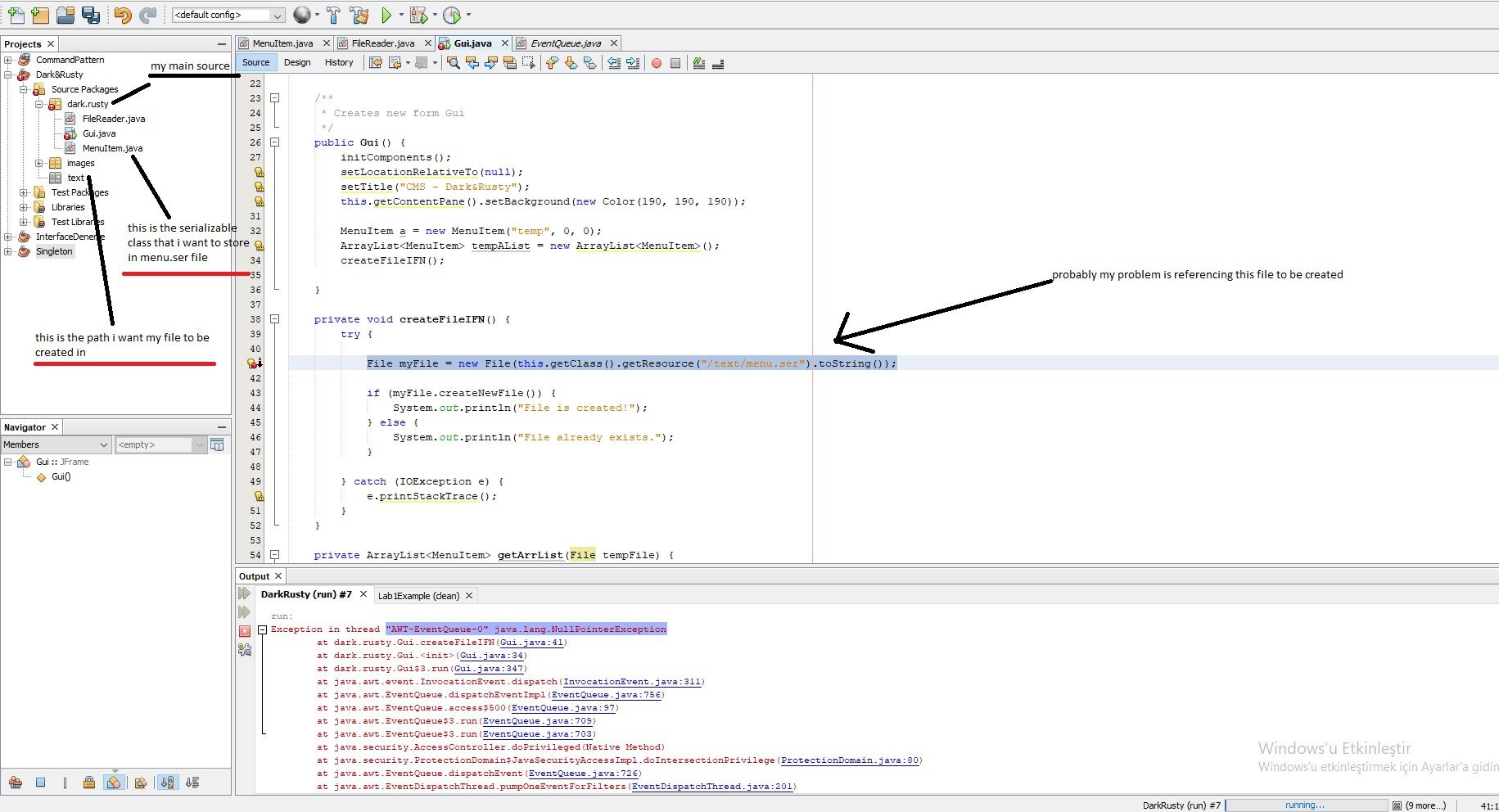This screenshot has width=1499, height=812.
Task: Expand the CommandPattern project node
Action: coord(8,60)
